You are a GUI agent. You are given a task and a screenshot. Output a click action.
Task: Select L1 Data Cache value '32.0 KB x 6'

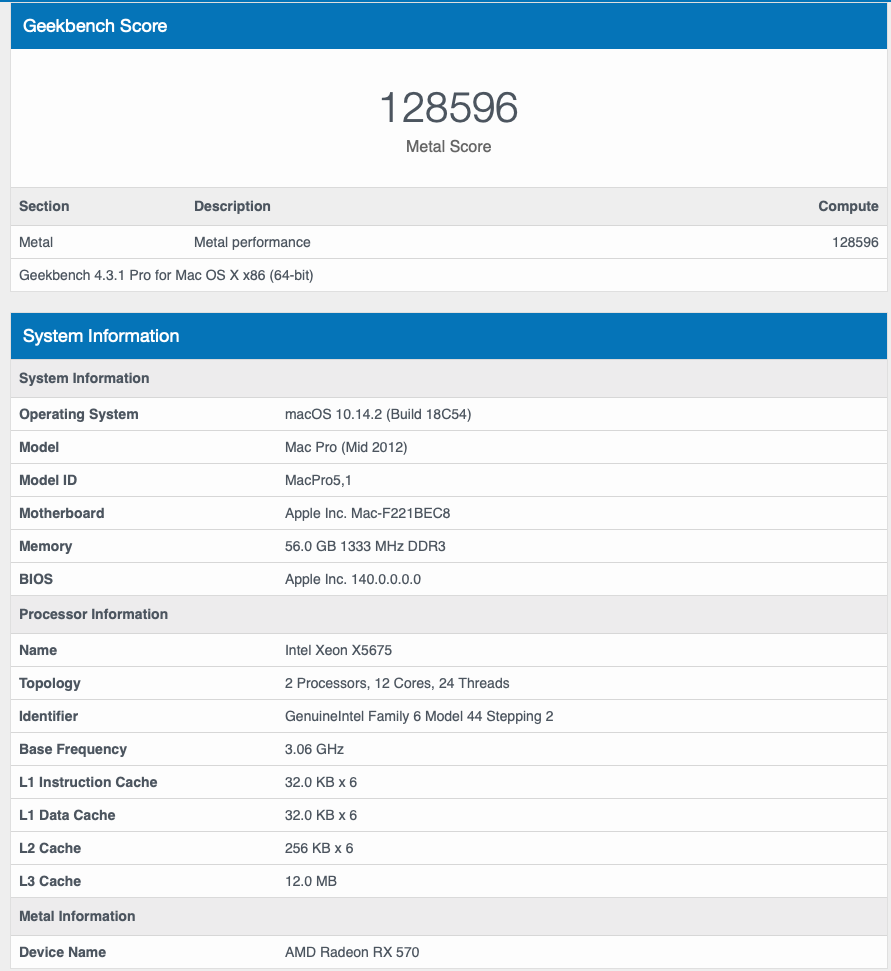pos(321,815)
